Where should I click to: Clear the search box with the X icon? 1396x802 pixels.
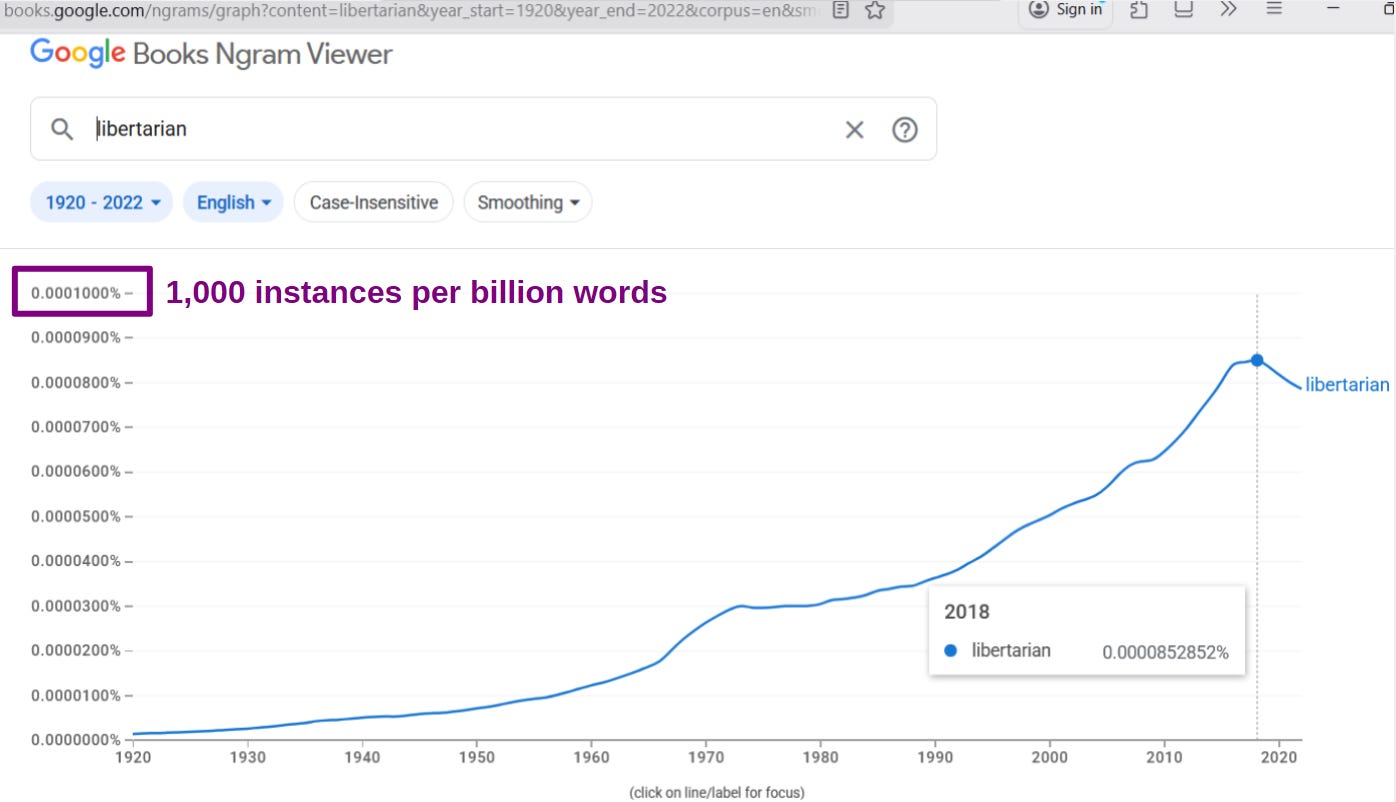click(854, 129)
